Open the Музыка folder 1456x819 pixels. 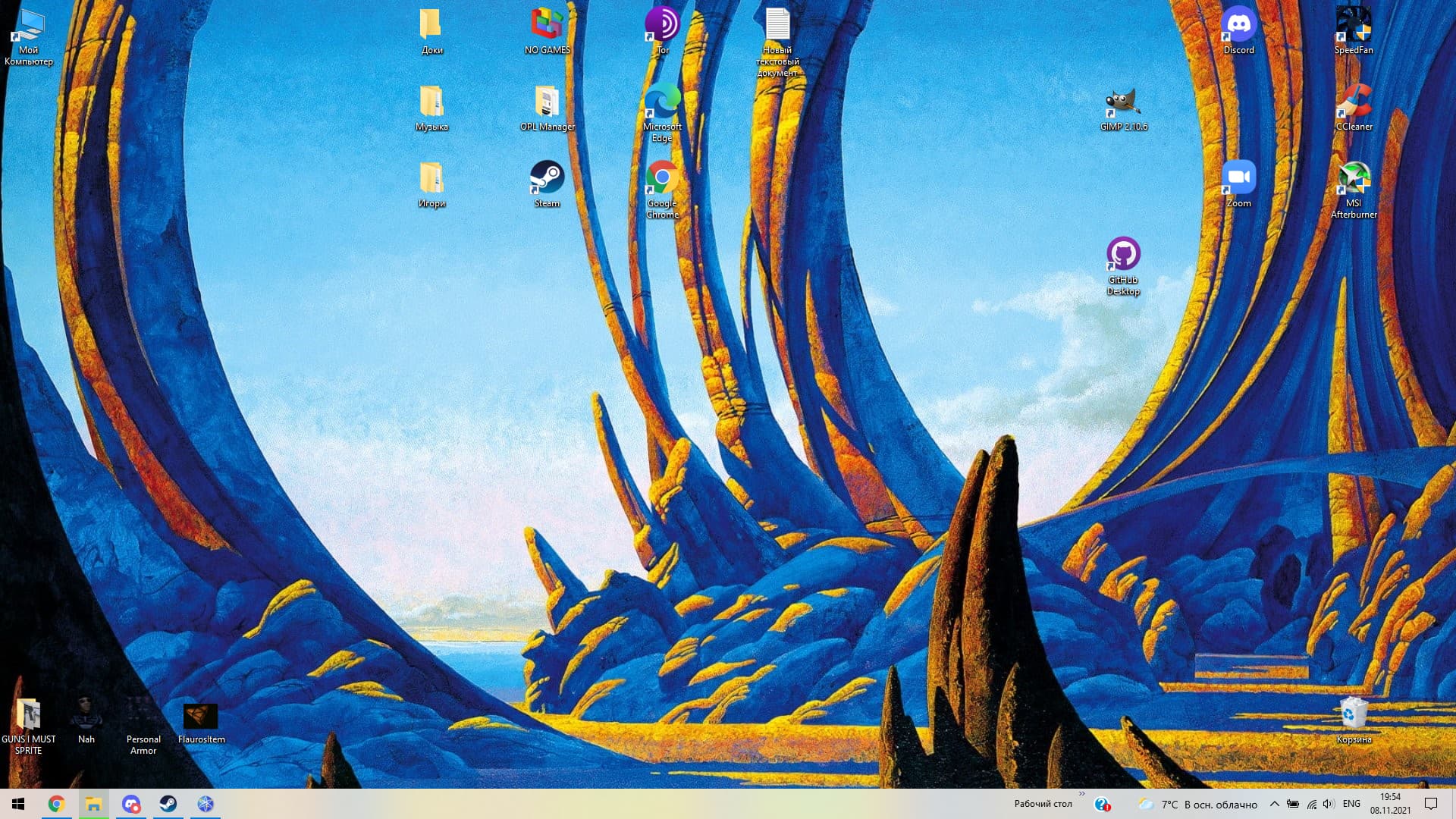pyautogui.click(x=431, y=108)
